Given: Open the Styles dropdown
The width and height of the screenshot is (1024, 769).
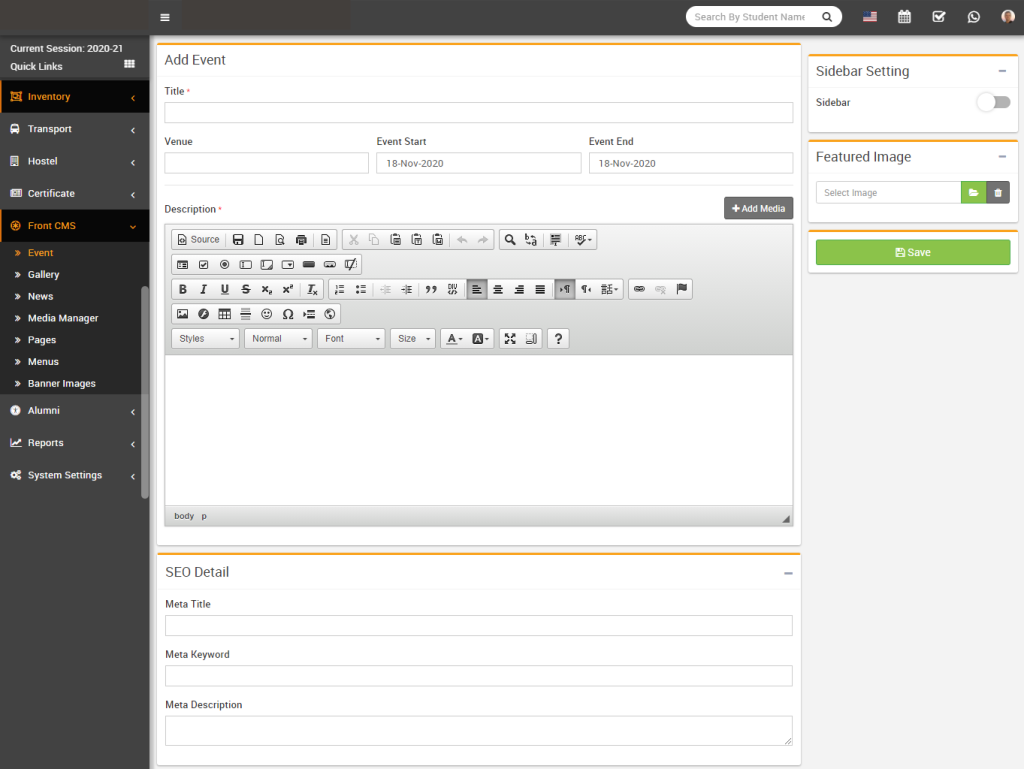Looking at the screenshot, I should click(205, 339).
